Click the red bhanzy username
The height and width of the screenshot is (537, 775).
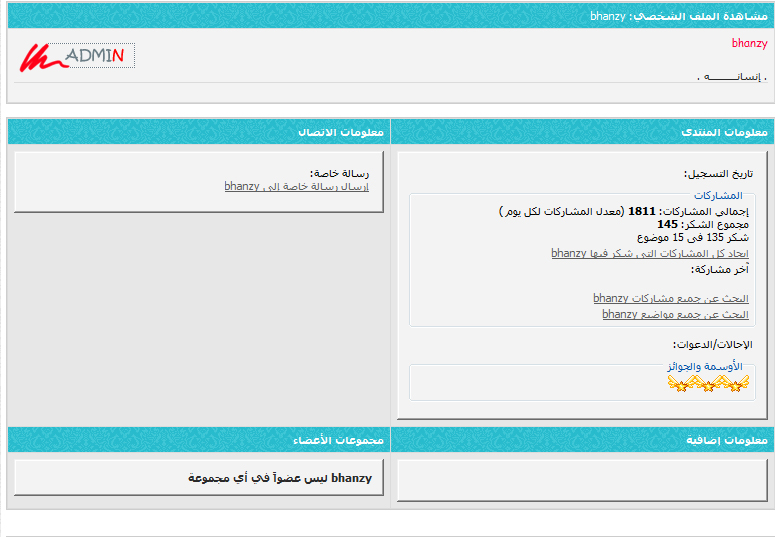749,44
